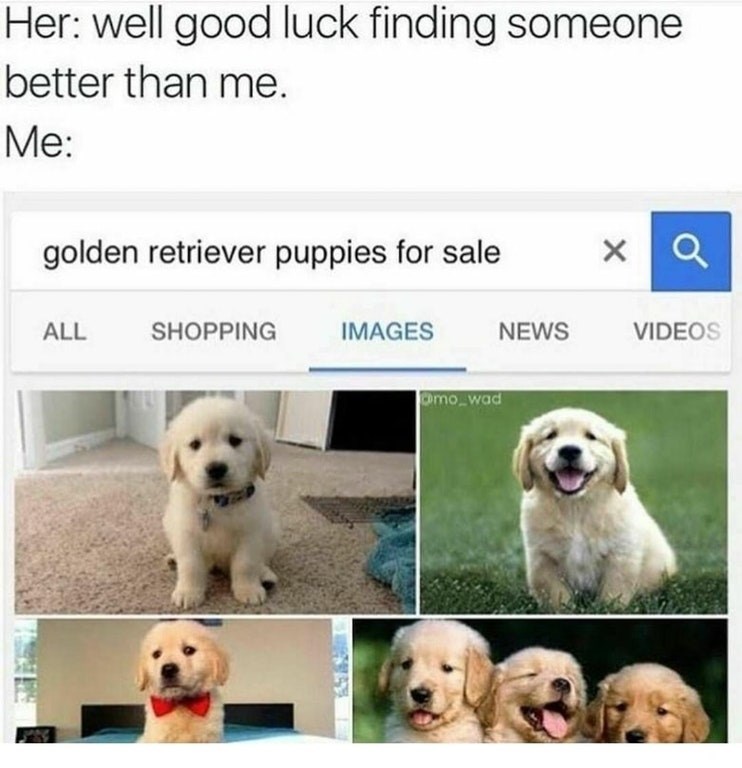Screen dimensions: 742x768
Task: Open the puppy with red bow tie image
Action: pyautogui.click(x=182, y=680)
